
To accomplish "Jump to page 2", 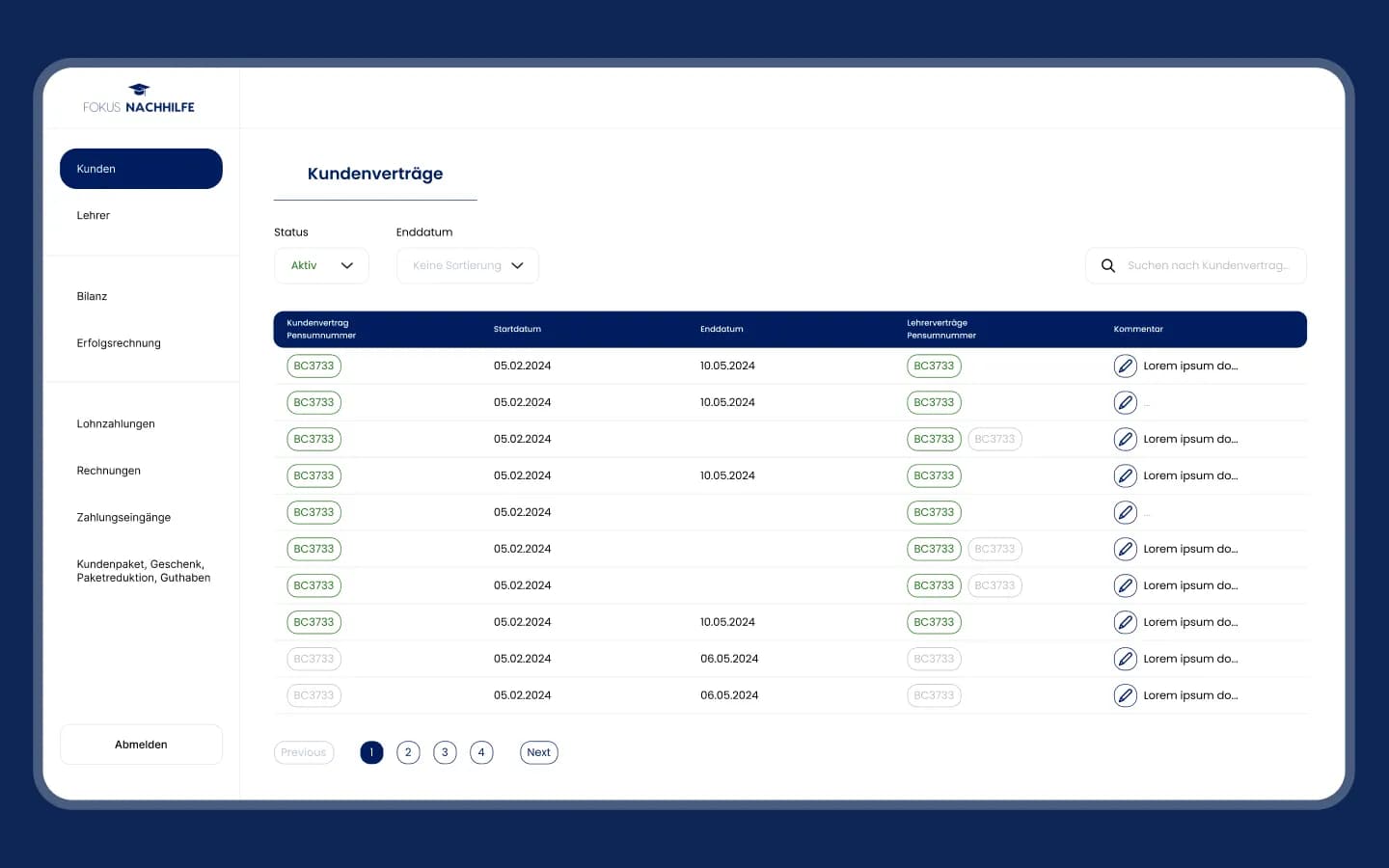I will point(408,753).
